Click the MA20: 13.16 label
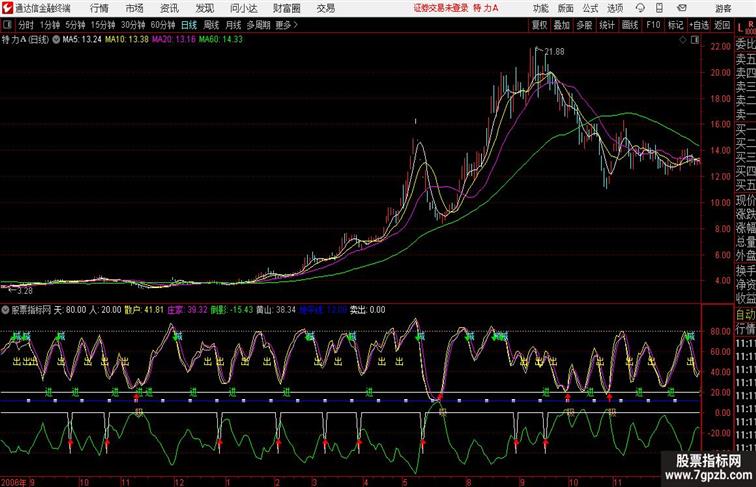Image resolution: width=756 pixels, height=487 pixels. (x=174, y=40)
